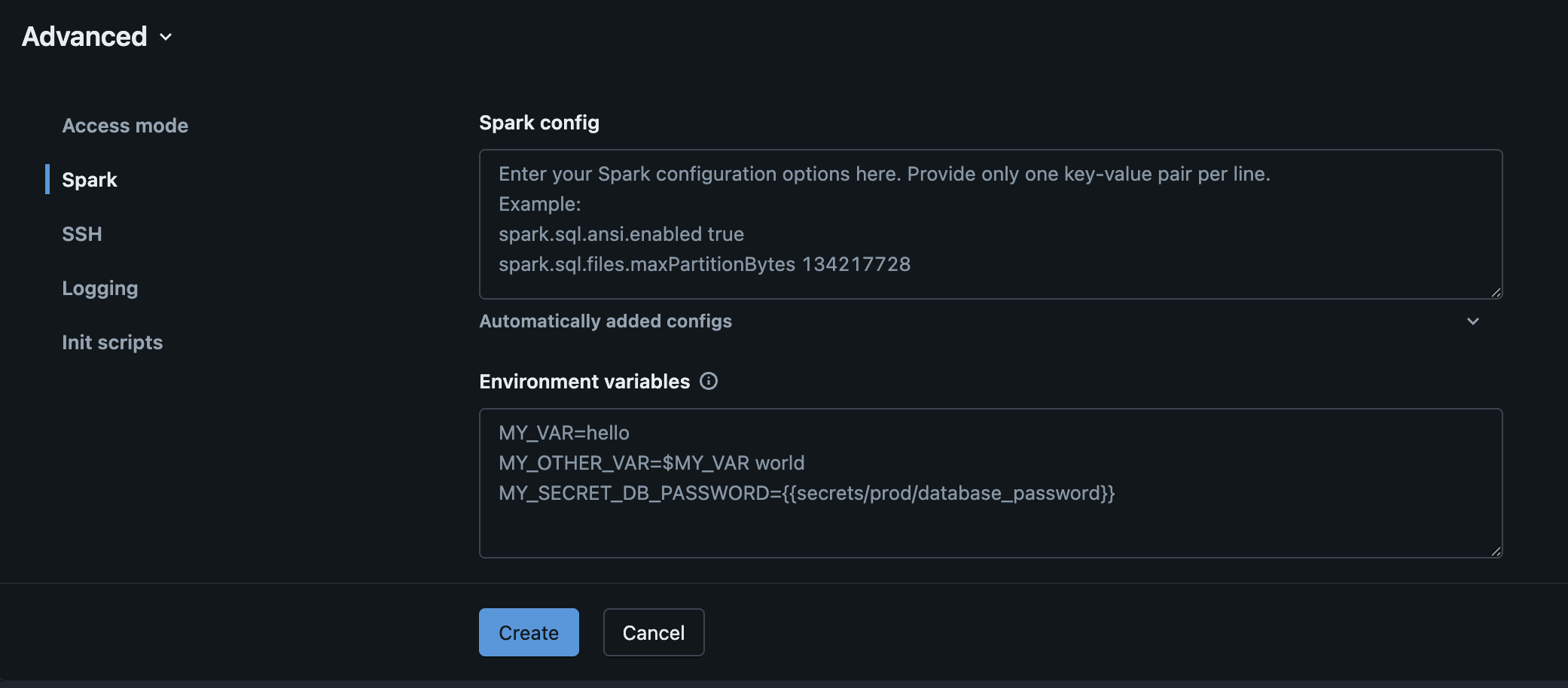Click the MY_OTHER_VAR variable line
The image size is (1568, 688).
click(651, 463)
